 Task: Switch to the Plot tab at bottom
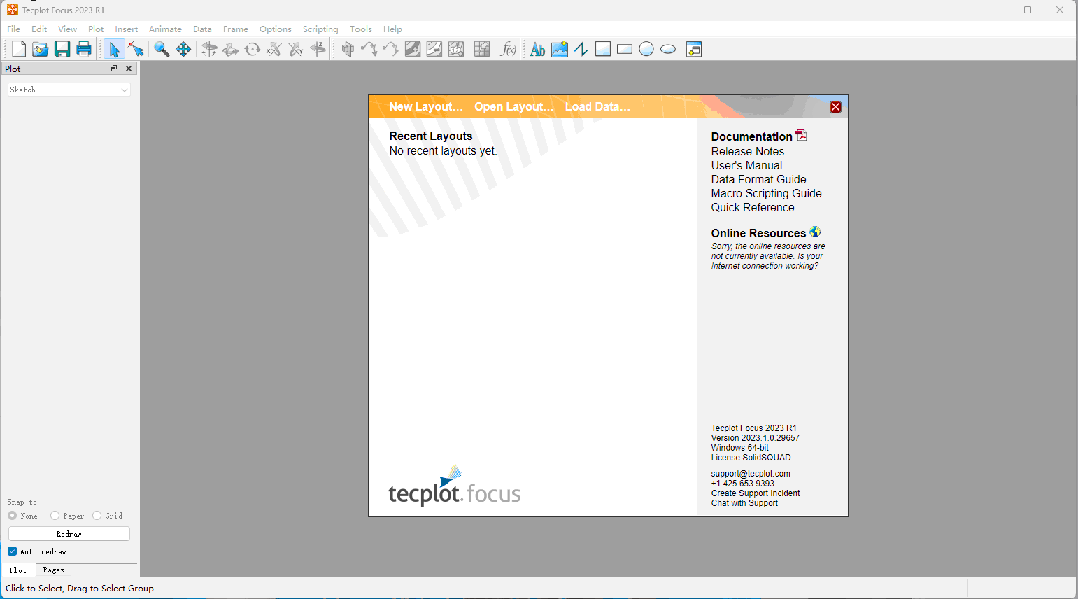pyautogui.click(x=18, y=570)
